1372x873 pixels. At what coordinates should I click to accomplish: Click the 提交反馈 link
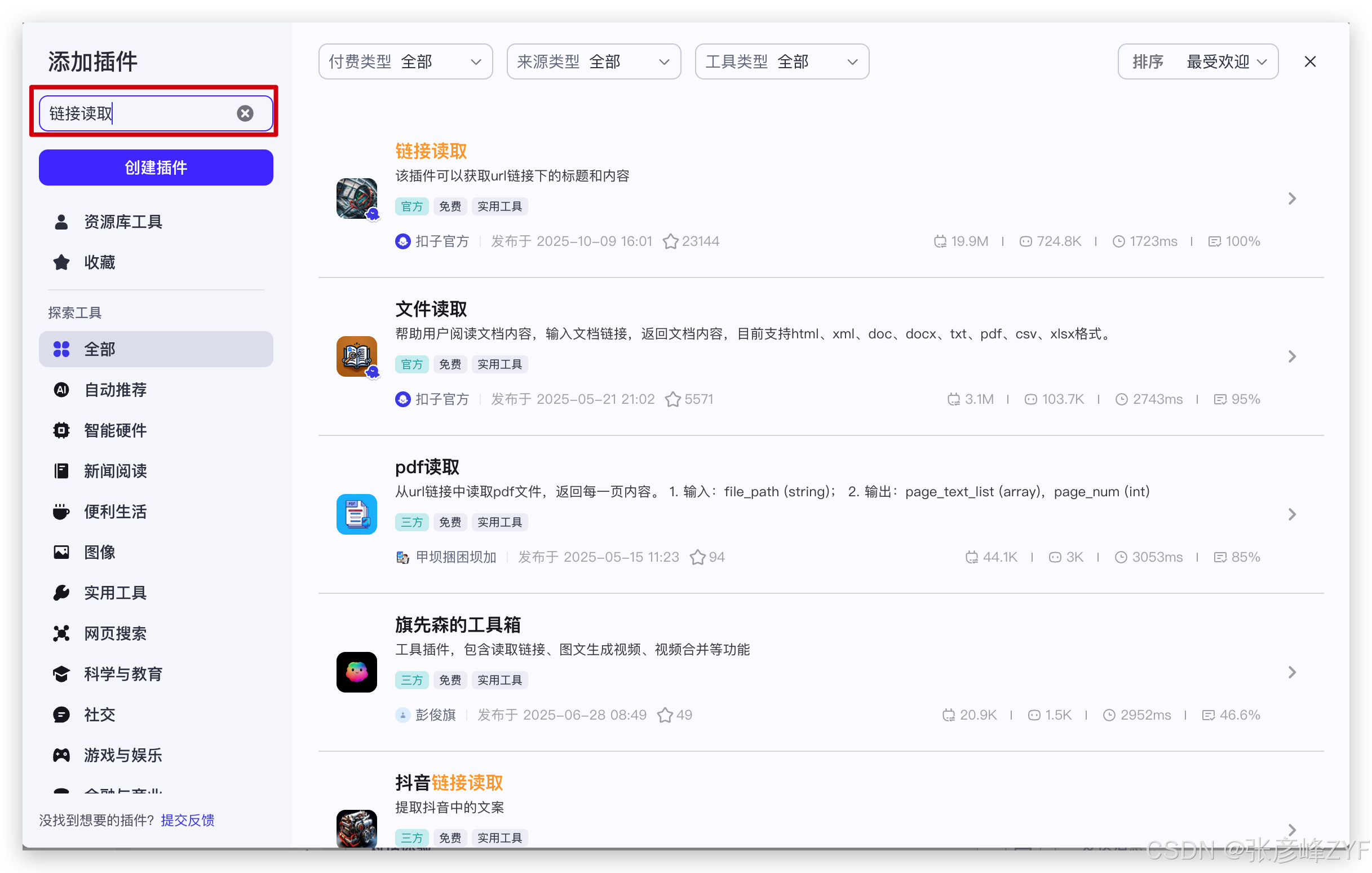coord(188,820)
